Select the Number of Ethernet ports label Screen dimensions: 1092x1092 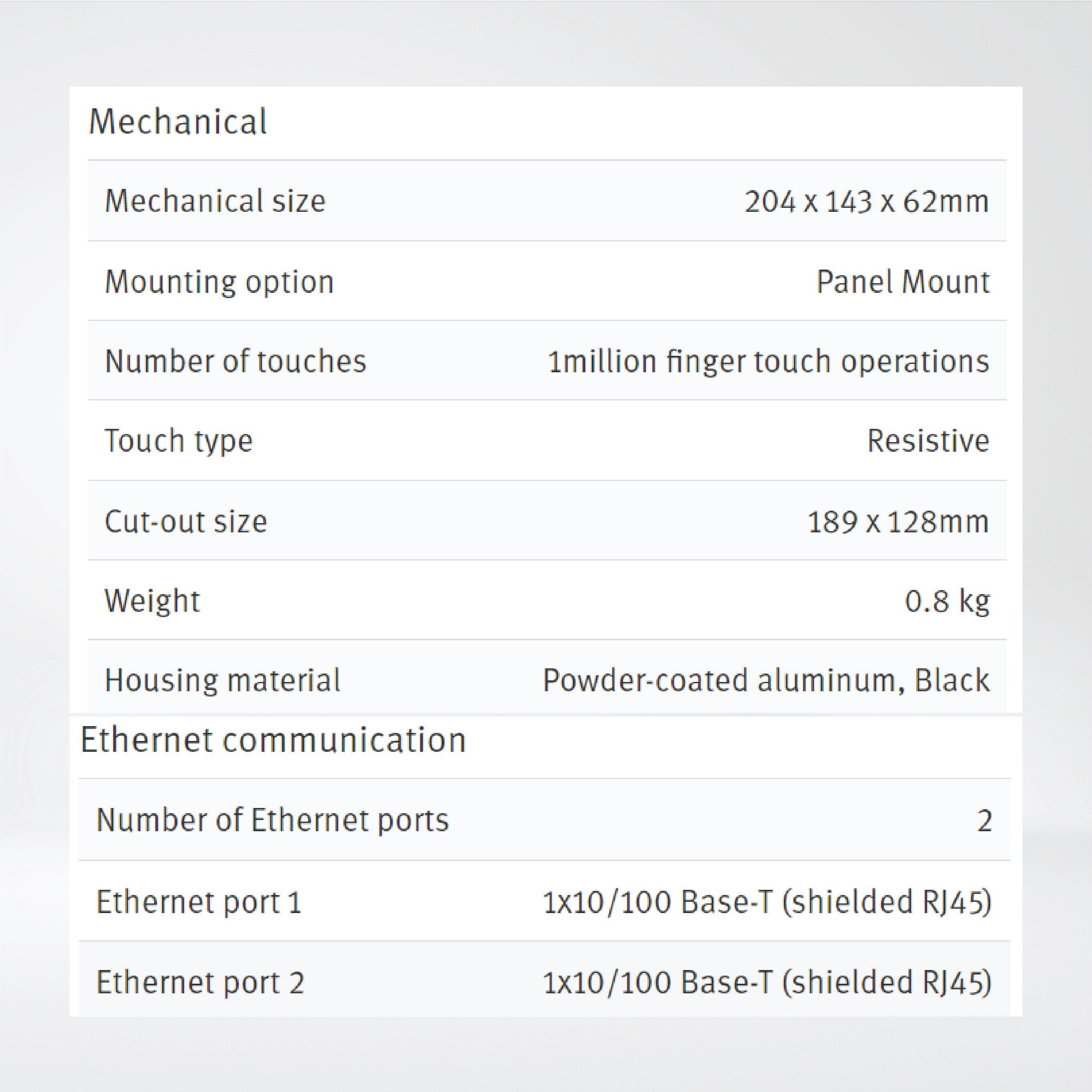272,820
